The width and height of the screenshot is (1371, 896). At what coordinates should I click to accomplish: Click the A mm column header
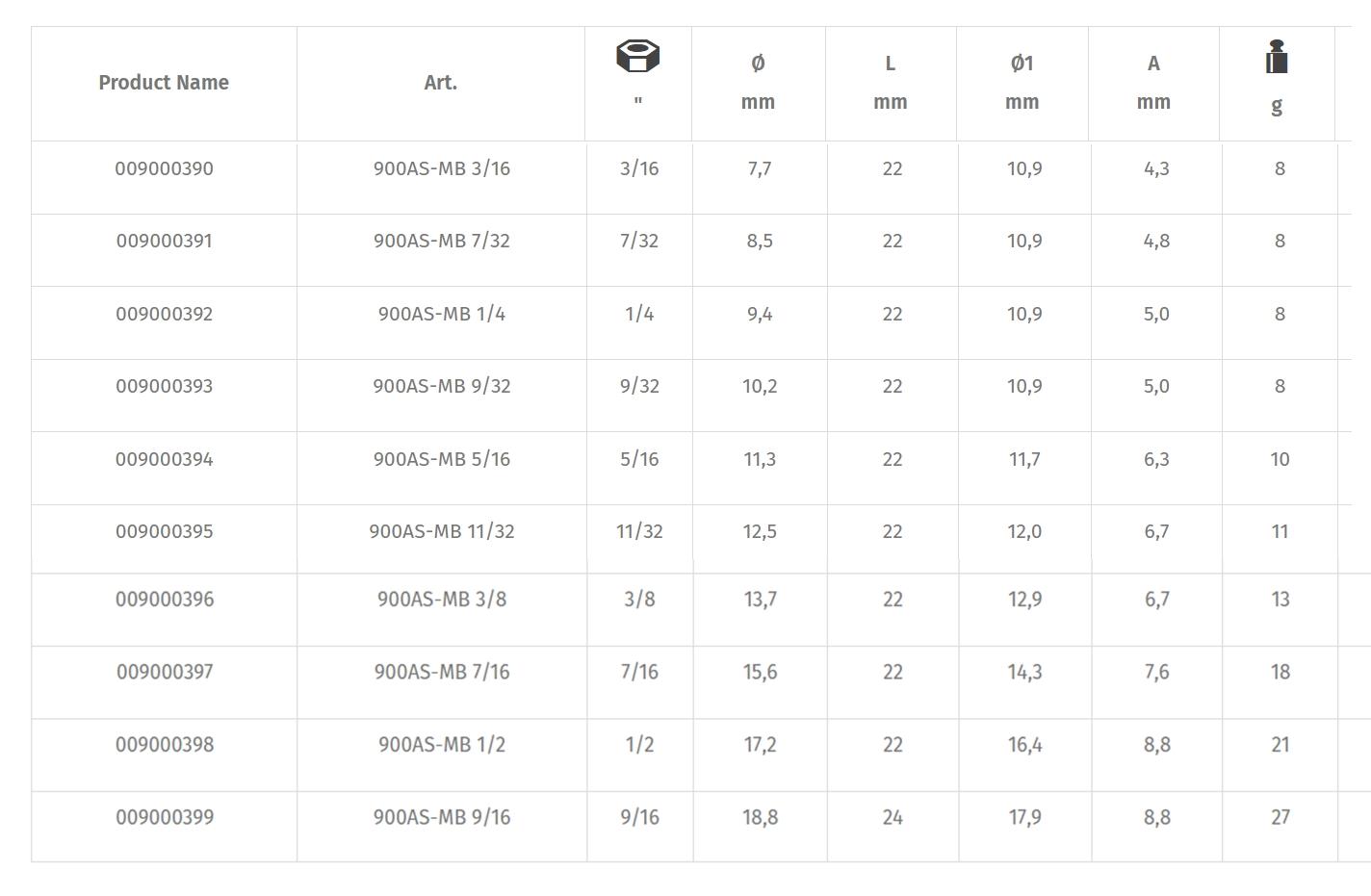click(x=1153, y=83)
